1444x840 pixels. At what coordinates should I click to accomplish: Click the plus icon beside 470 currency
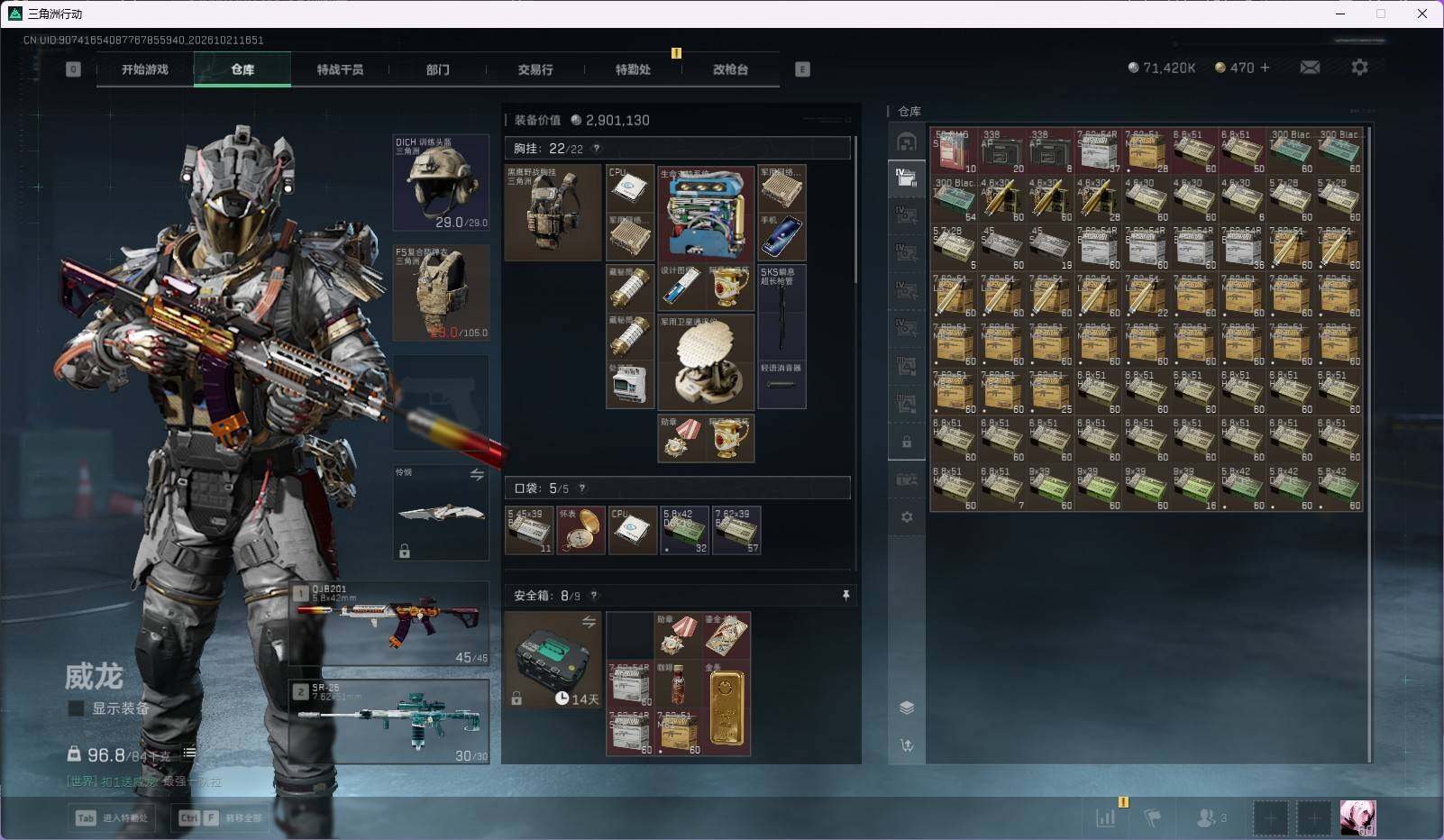[1265, 68]
